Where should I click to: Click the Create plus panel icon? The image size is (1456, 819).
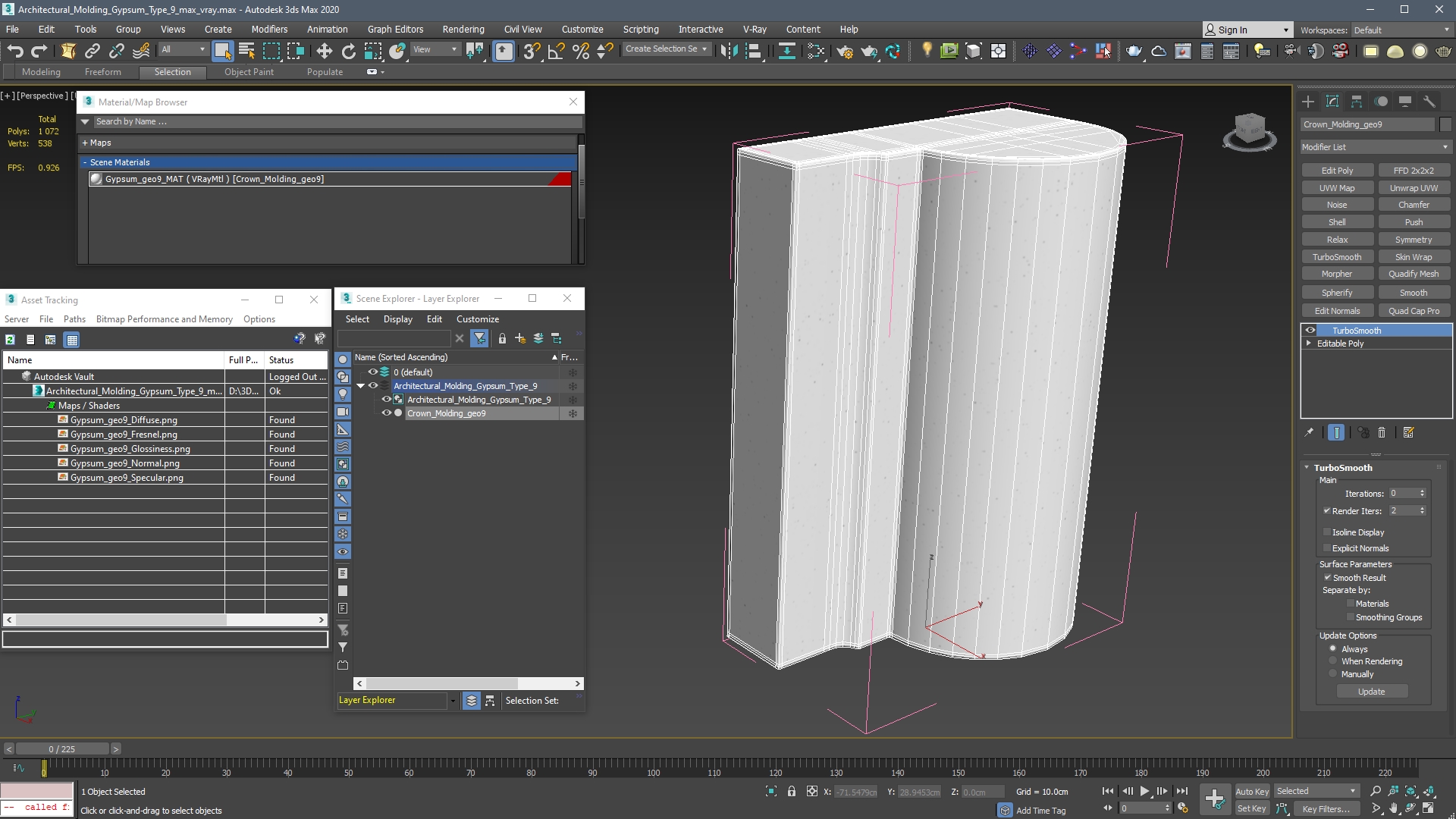click(1308, 102)
